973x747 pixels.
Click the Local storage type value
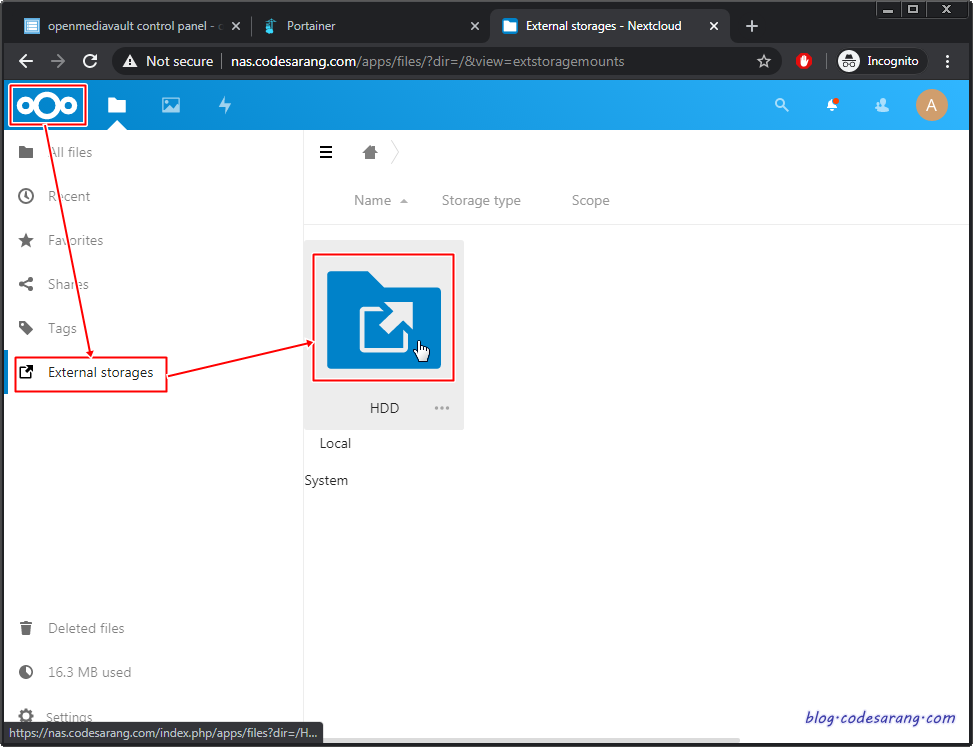(x=335, y=444)
